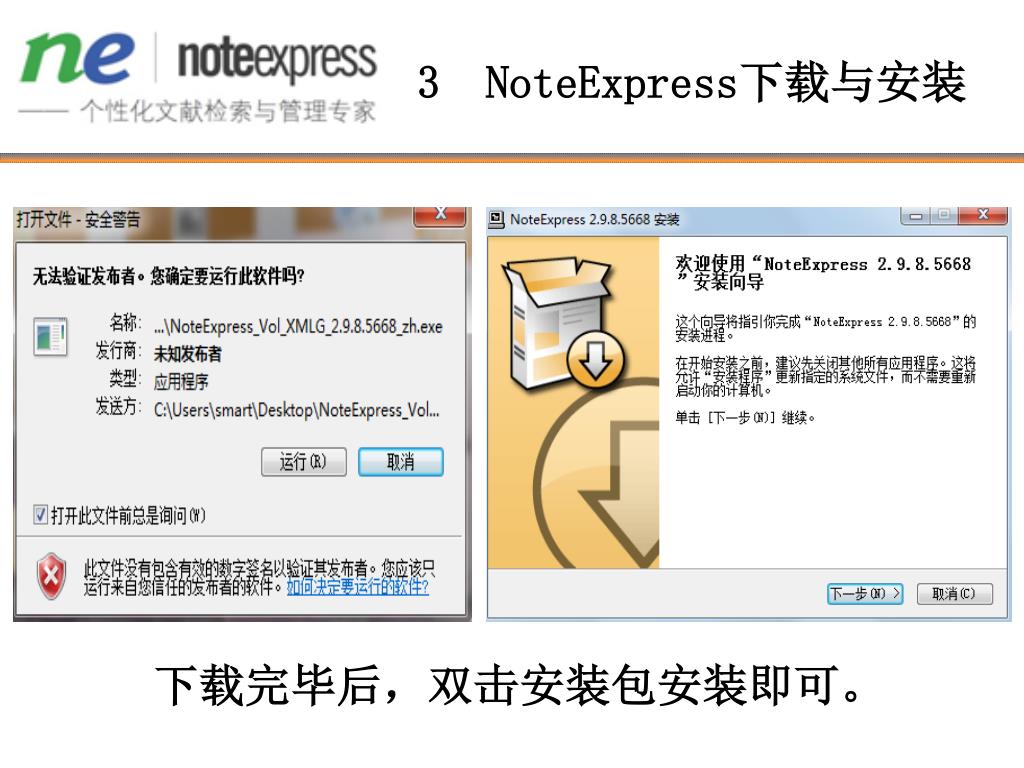
Task: Close the 打开文件 - 安全警告 dialog
Action: [x=441, y=216]
